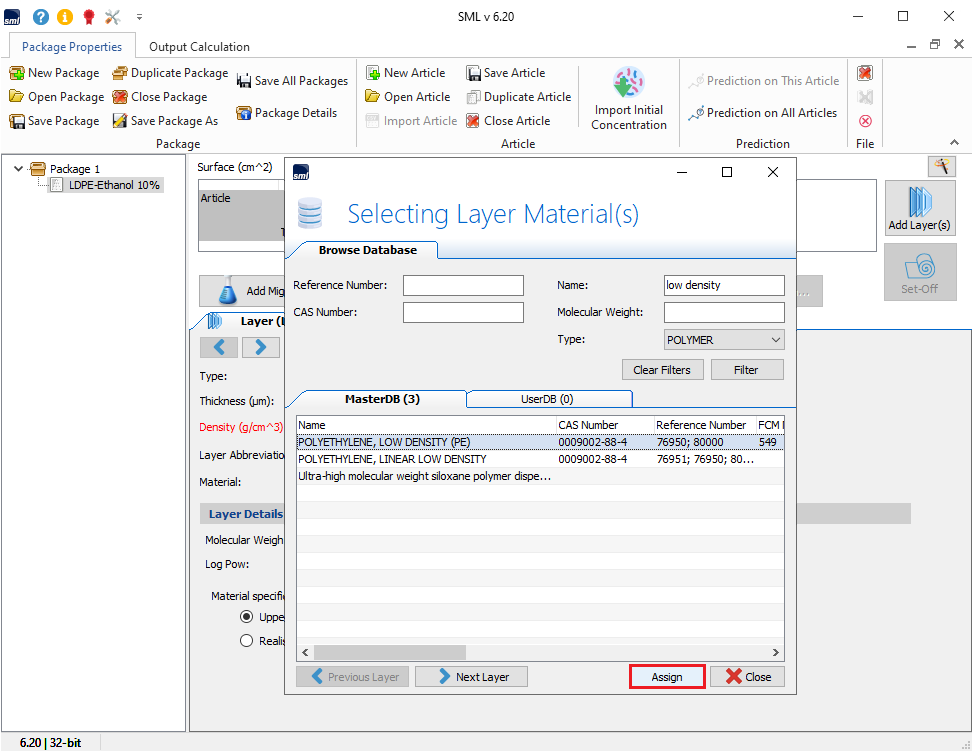Switch to the Output Calculation tab

click(x=199, y=47)
